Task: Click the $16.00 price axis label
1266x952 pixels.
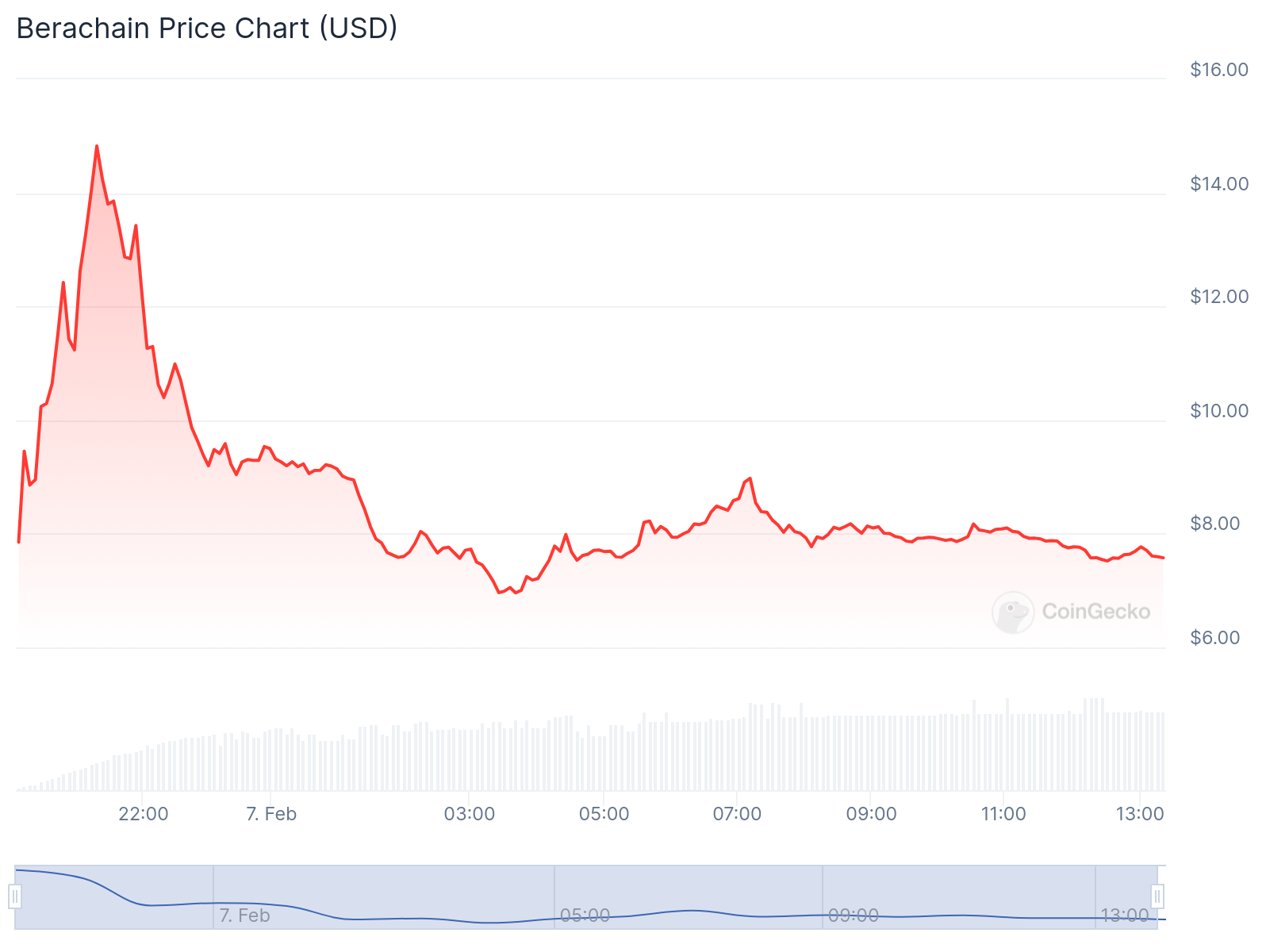Action: click(1219, 70)
